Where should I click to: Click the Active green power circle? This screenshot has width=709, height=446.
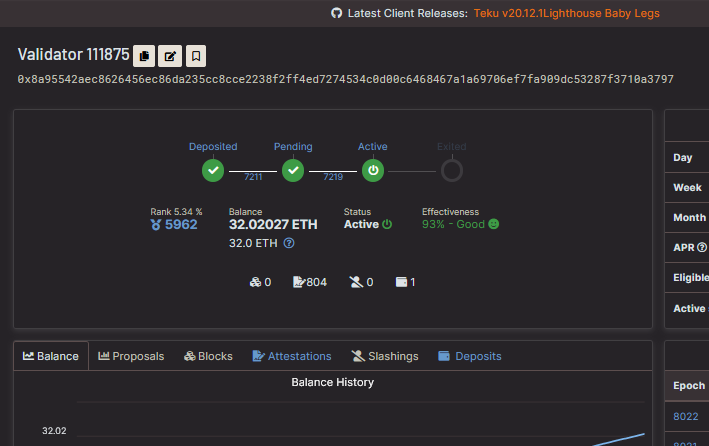point(373,171)
